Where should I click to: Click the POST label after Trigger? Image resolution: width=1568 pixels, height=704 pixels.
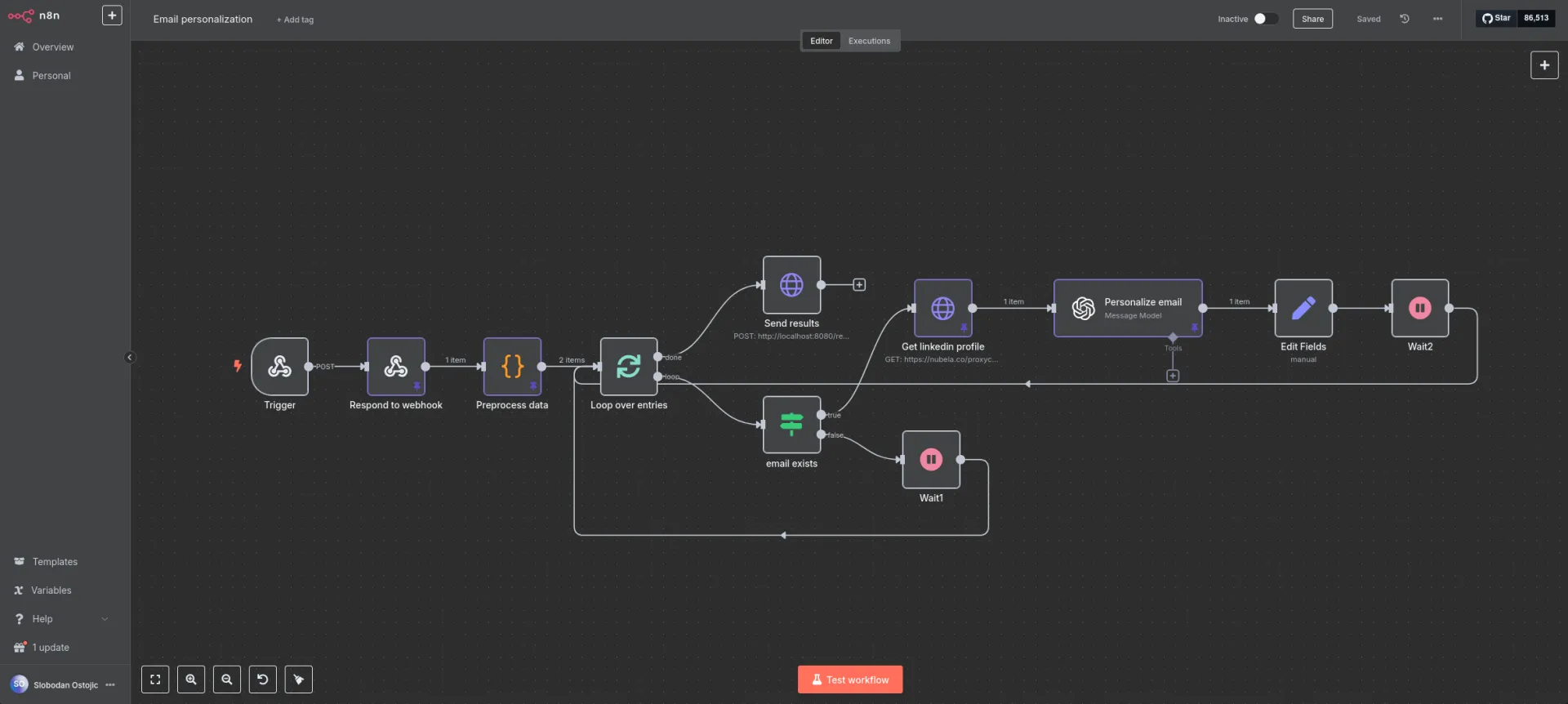click(325, 367)
